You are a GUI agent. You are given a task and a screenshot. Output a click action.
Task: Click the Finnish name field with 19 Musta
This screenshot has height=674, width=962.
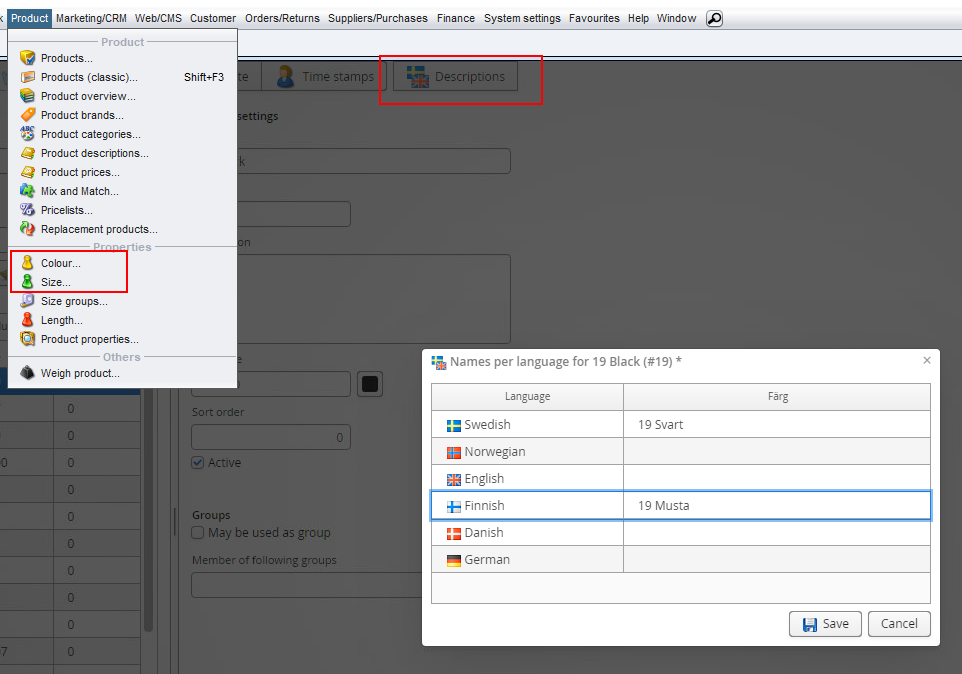tap(776, 506)
